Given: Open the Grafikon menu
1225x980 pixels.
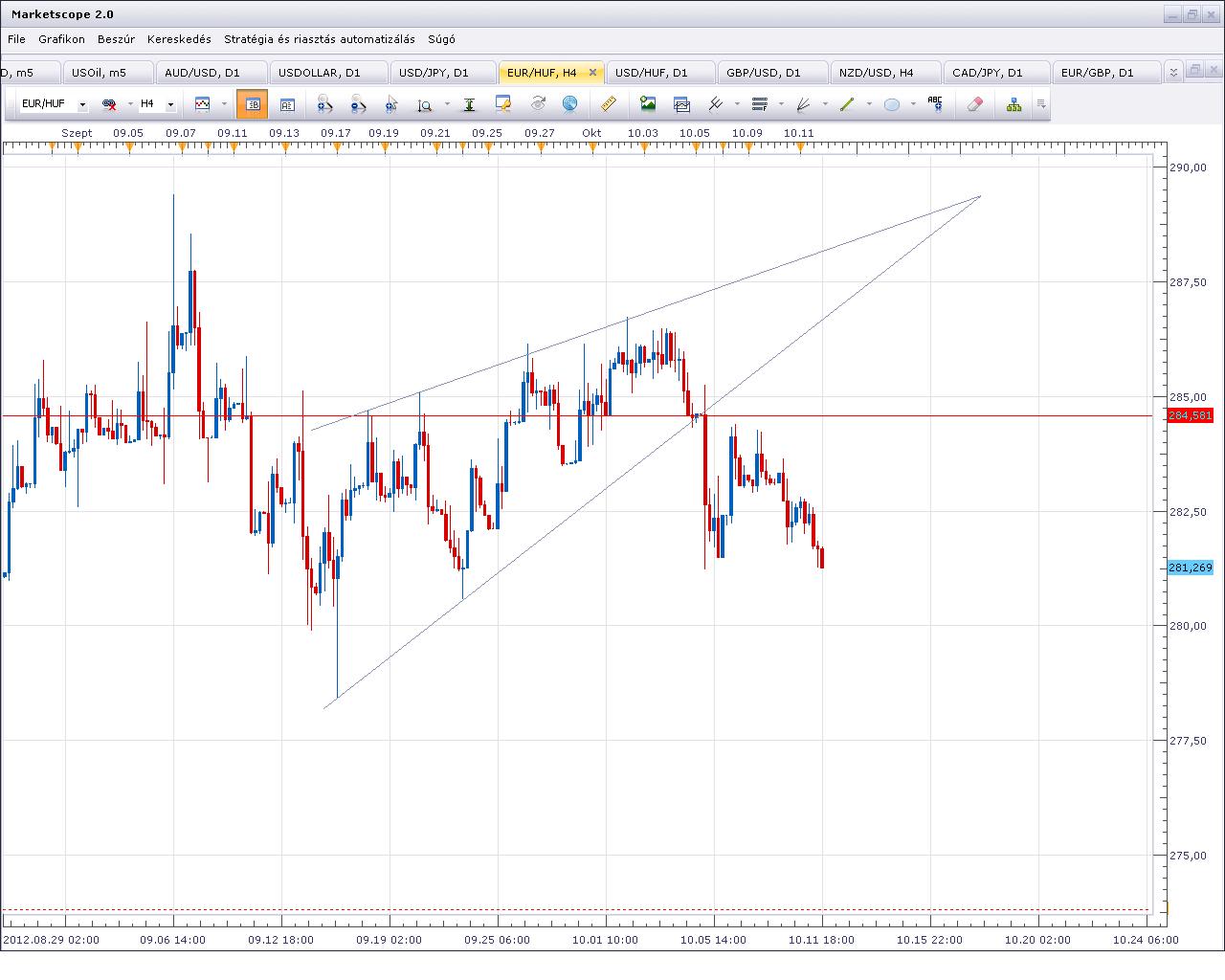Looking at the screenshot, I should click(62, 39).
